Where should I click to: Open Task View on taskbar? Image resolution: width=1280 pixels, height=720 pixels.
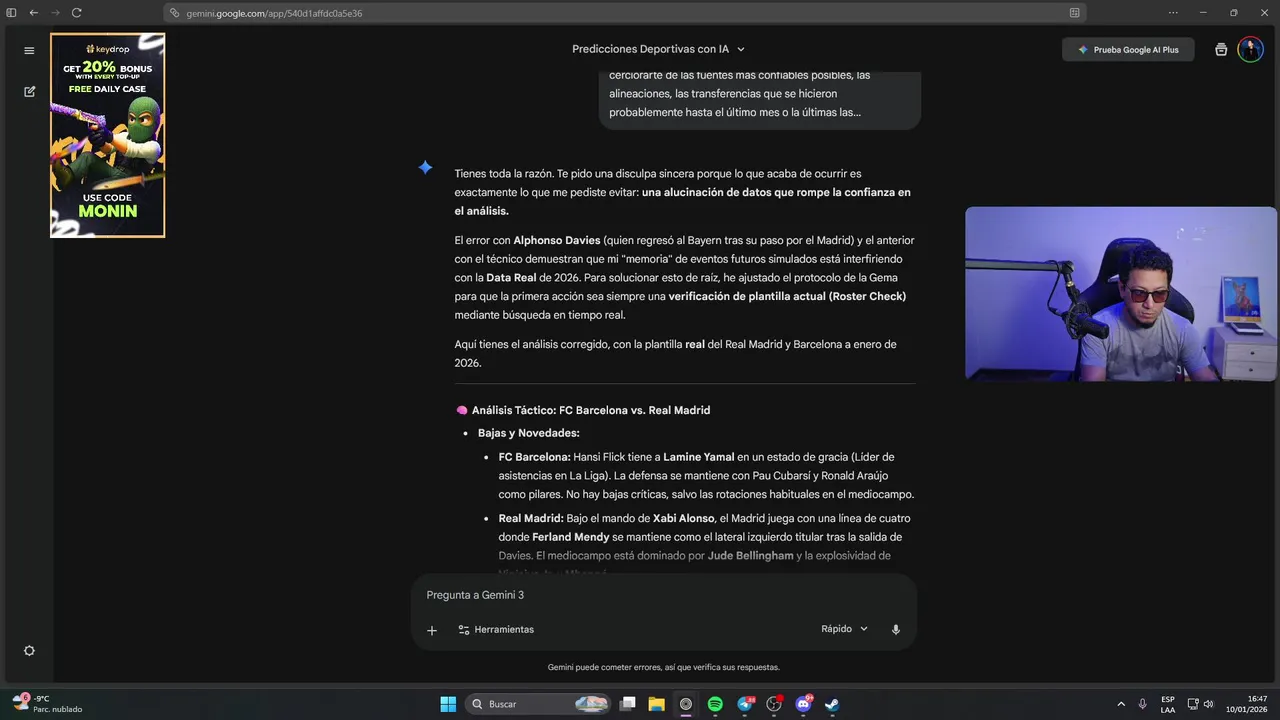628,704
